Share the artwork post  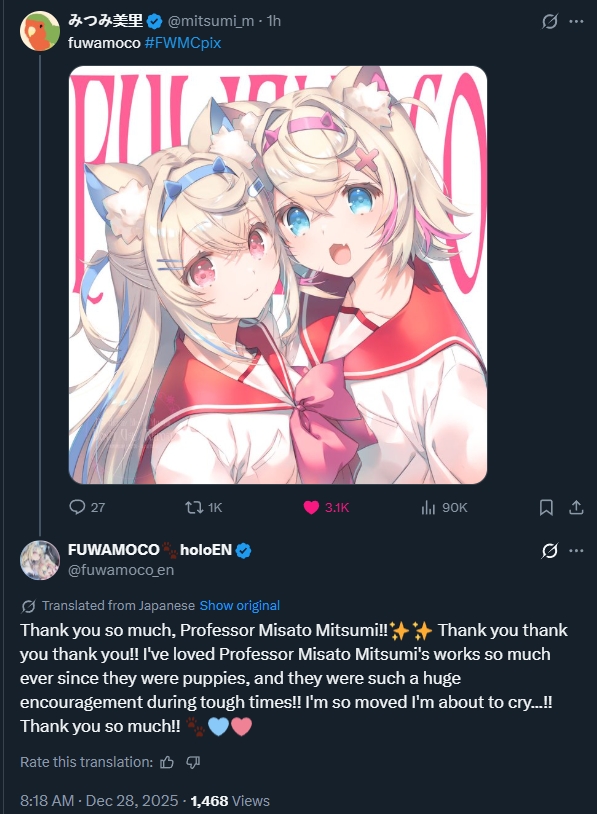576,507
